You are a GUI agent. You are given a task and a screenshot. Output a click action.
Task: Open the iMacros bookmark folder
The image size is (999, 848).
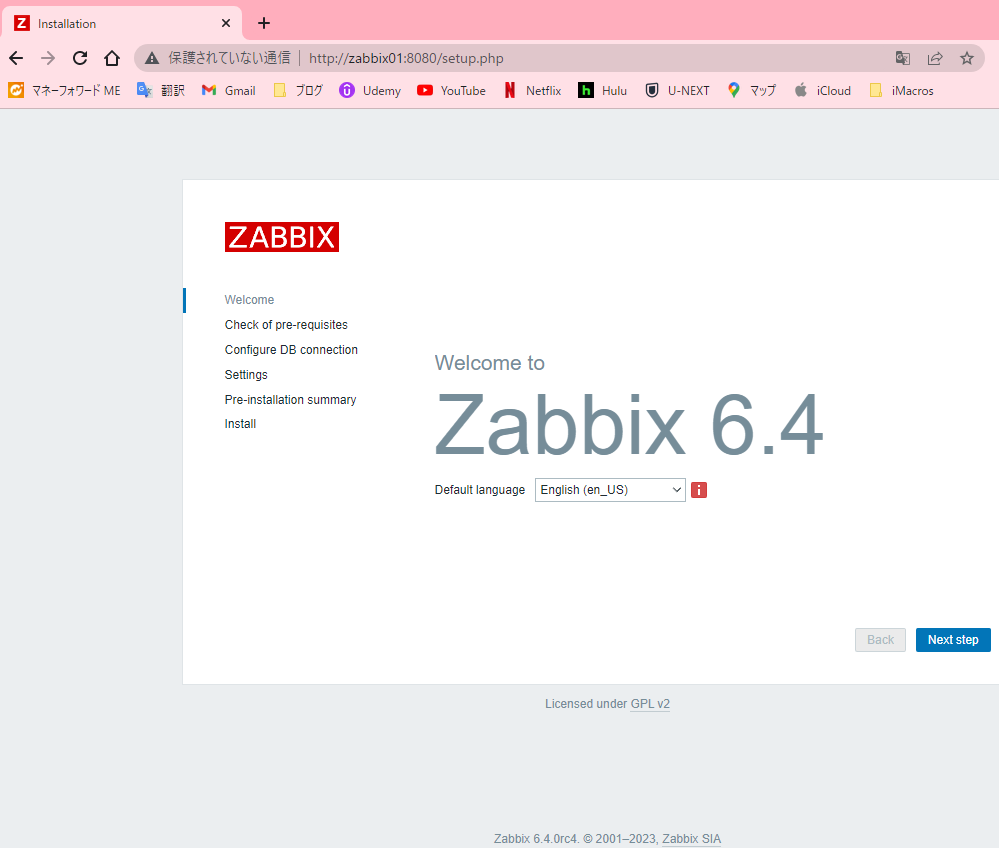coord(901,90)
